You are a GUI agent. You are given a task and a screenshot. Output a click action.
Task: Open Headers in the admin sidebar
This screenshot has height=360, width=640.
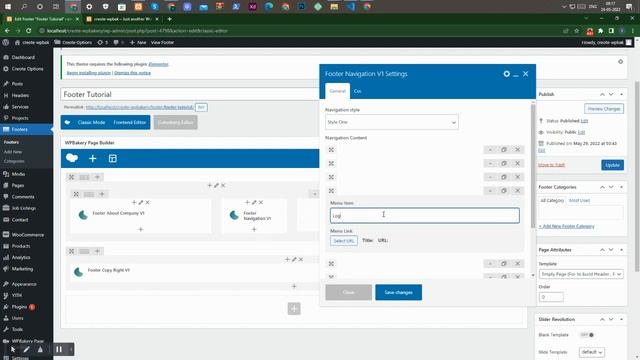pyautogui.click(x=20, y=96)
